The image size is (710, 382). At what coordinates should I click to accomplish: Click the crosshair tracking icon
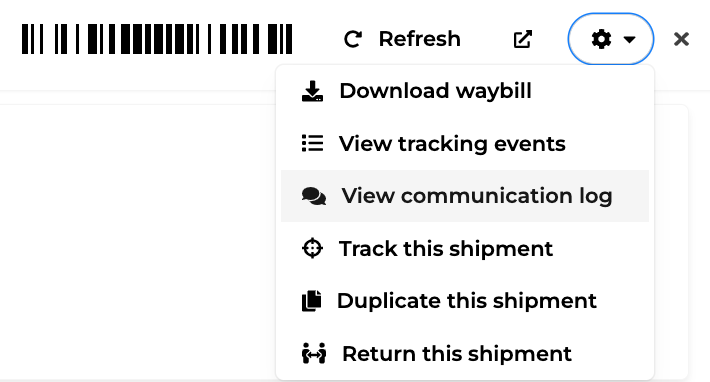pos(312,248)
